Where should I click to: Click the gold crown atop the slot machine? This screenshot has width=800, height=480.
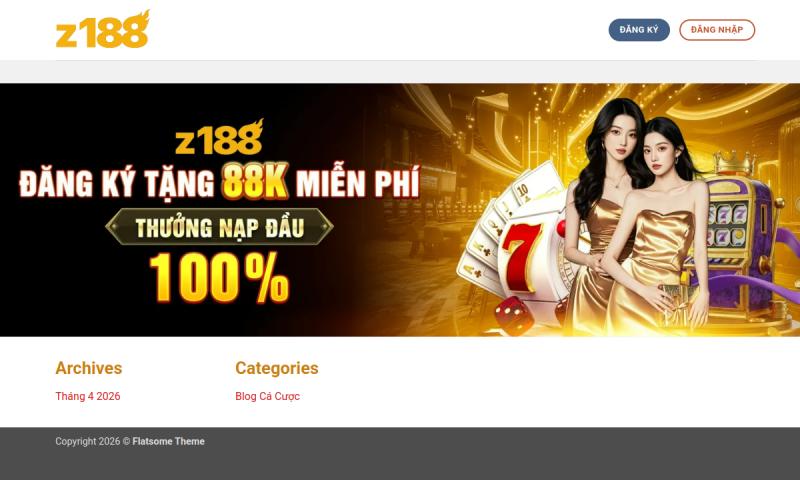pyautogui.click(x=734, y=164)
